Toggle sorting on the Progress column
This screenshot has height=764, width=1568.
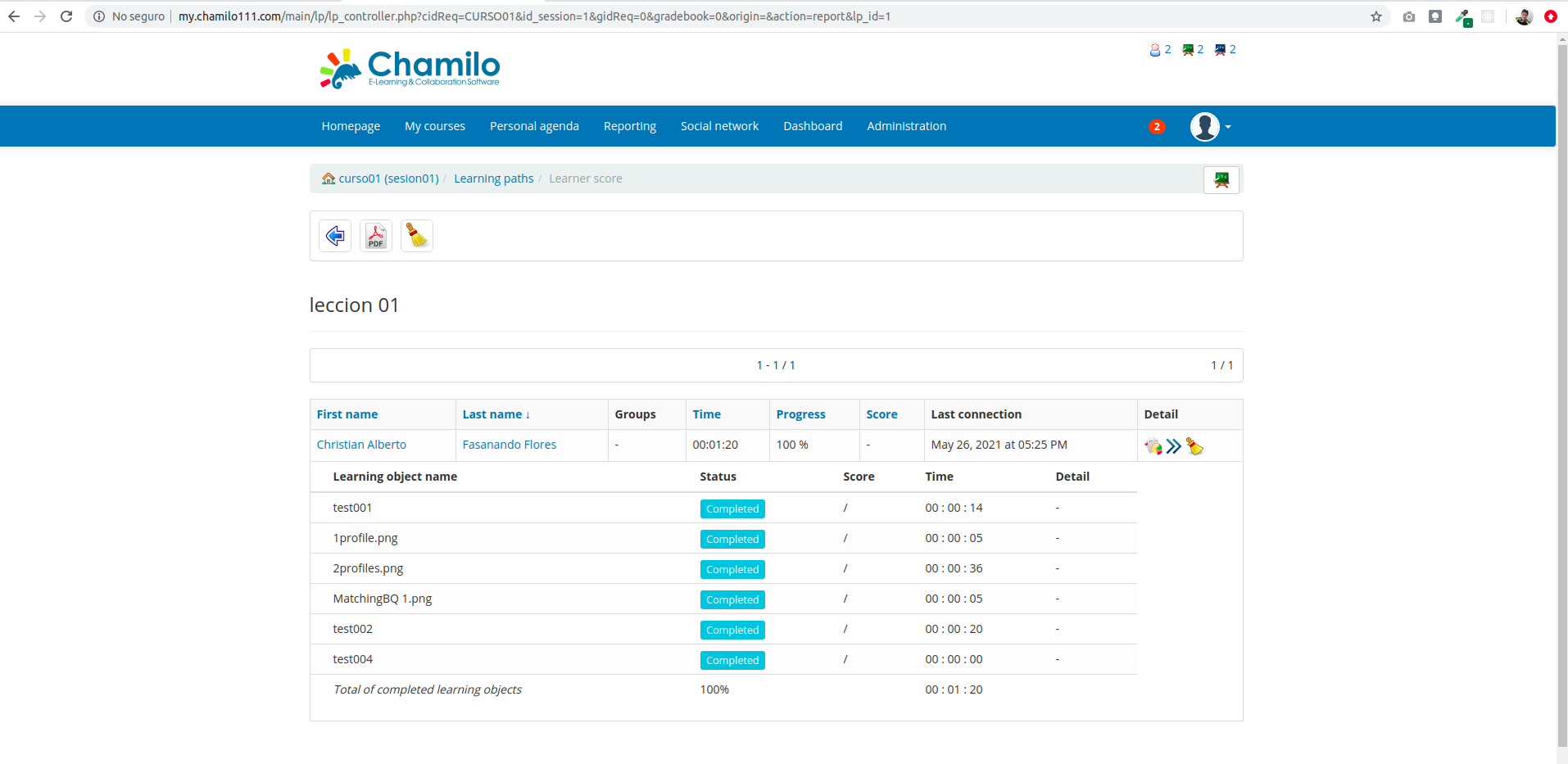pyautogui.click(x=800, y=414)
